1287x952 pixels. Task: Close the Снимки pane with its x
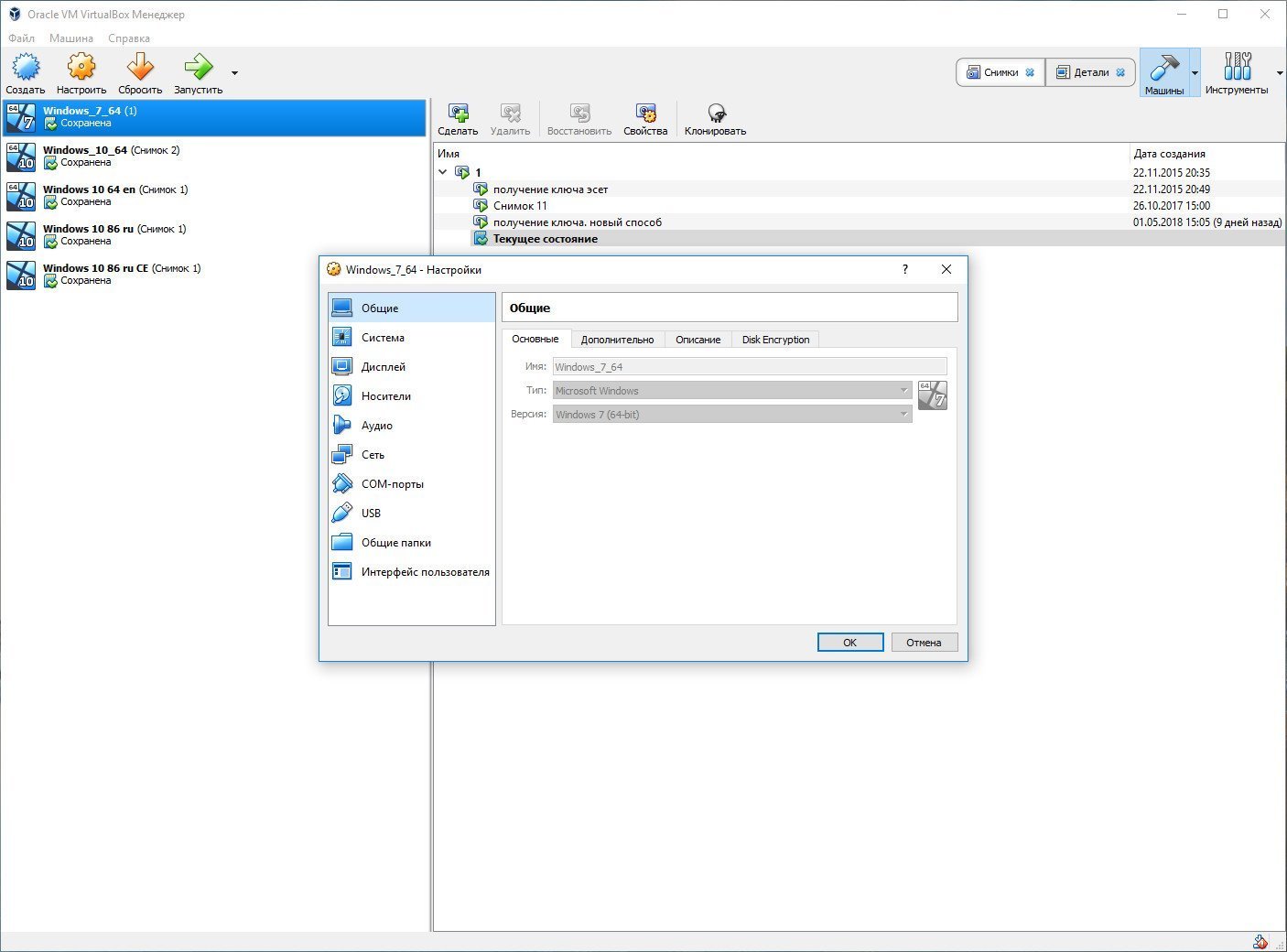coord(1031,72)
